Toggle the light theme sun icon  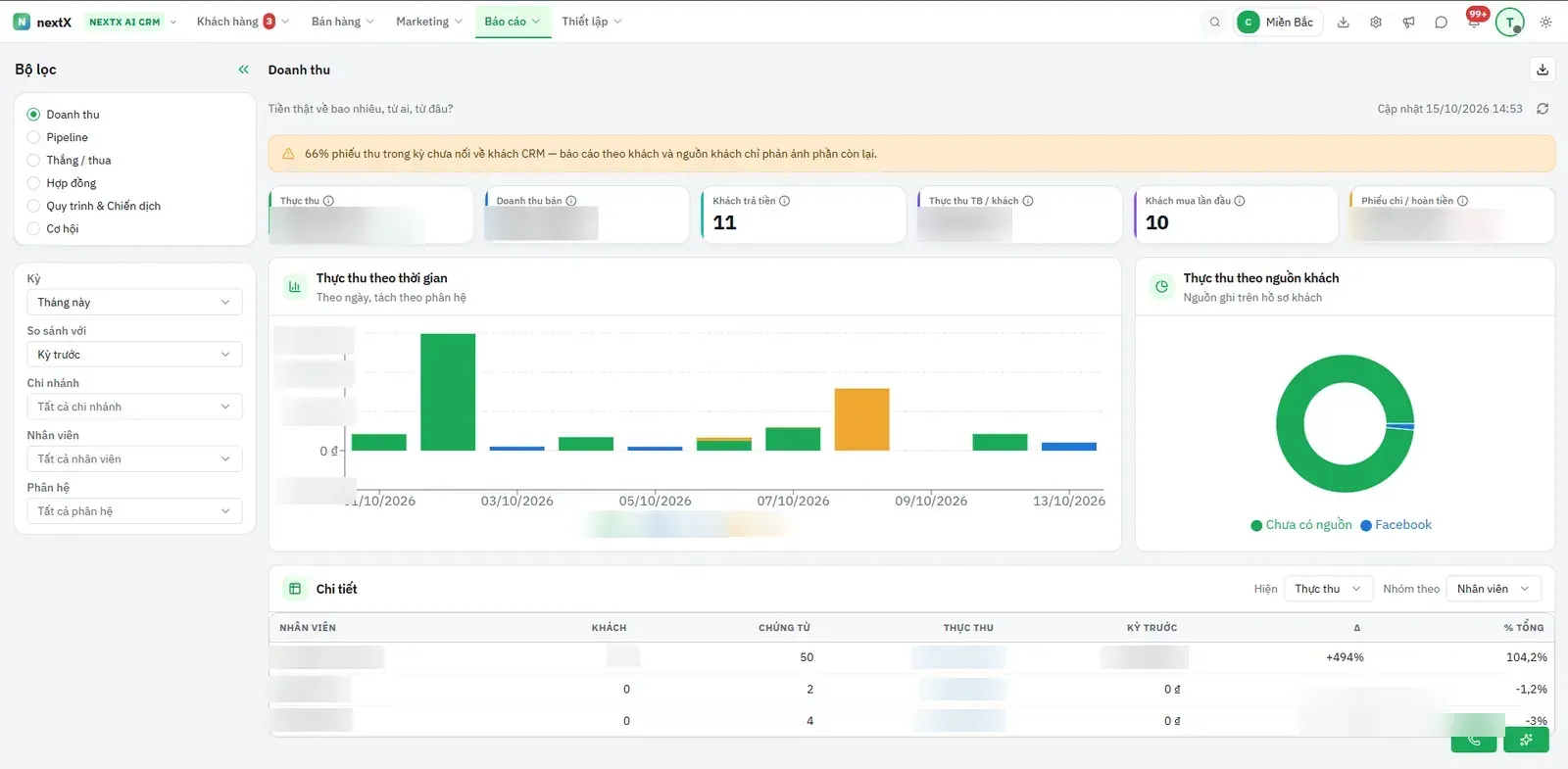pyautogui.click(x=1545, y=22)
